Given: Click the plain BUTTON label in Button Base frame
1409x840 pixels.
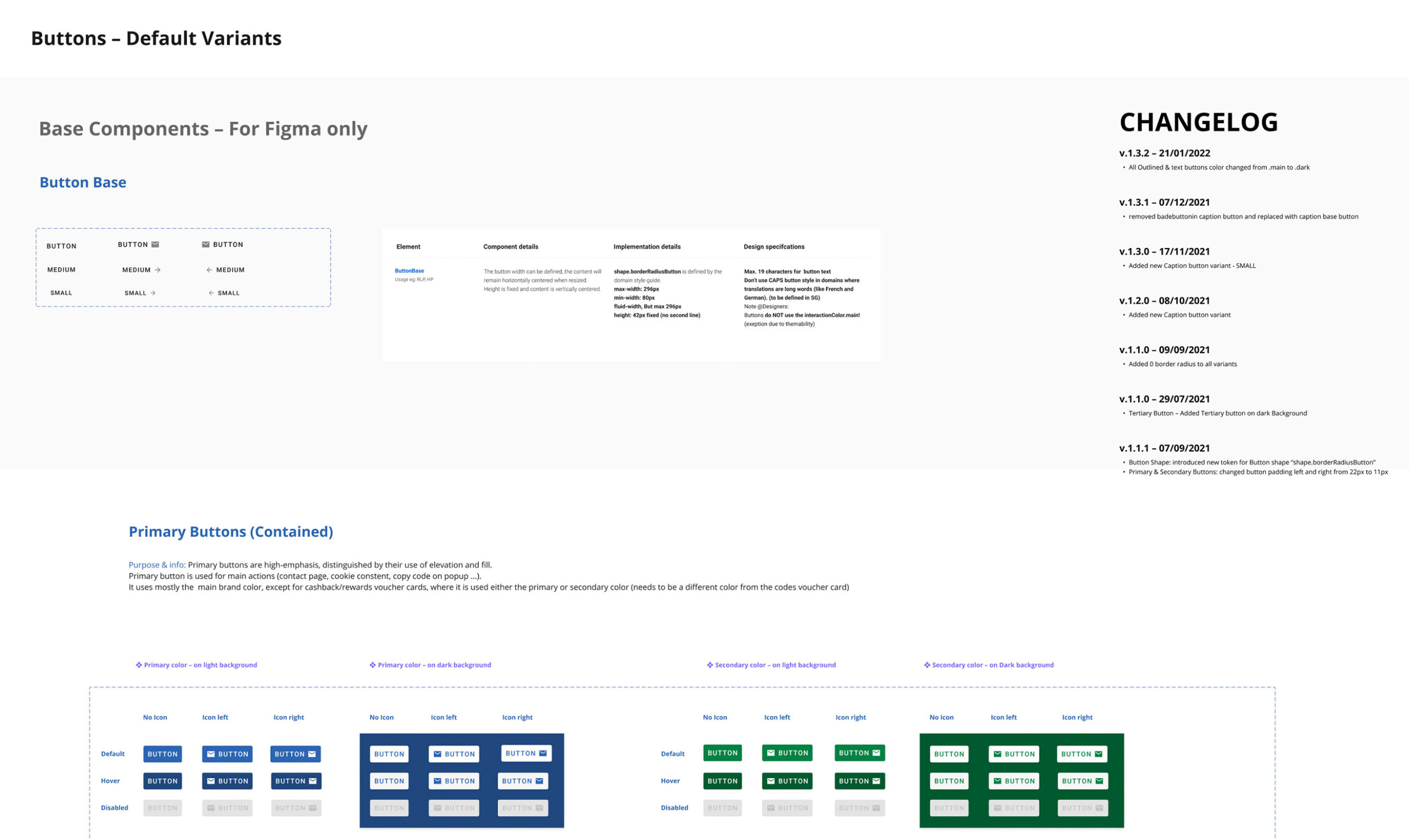Looking at the screenshot, I should [x=61, y=246].
